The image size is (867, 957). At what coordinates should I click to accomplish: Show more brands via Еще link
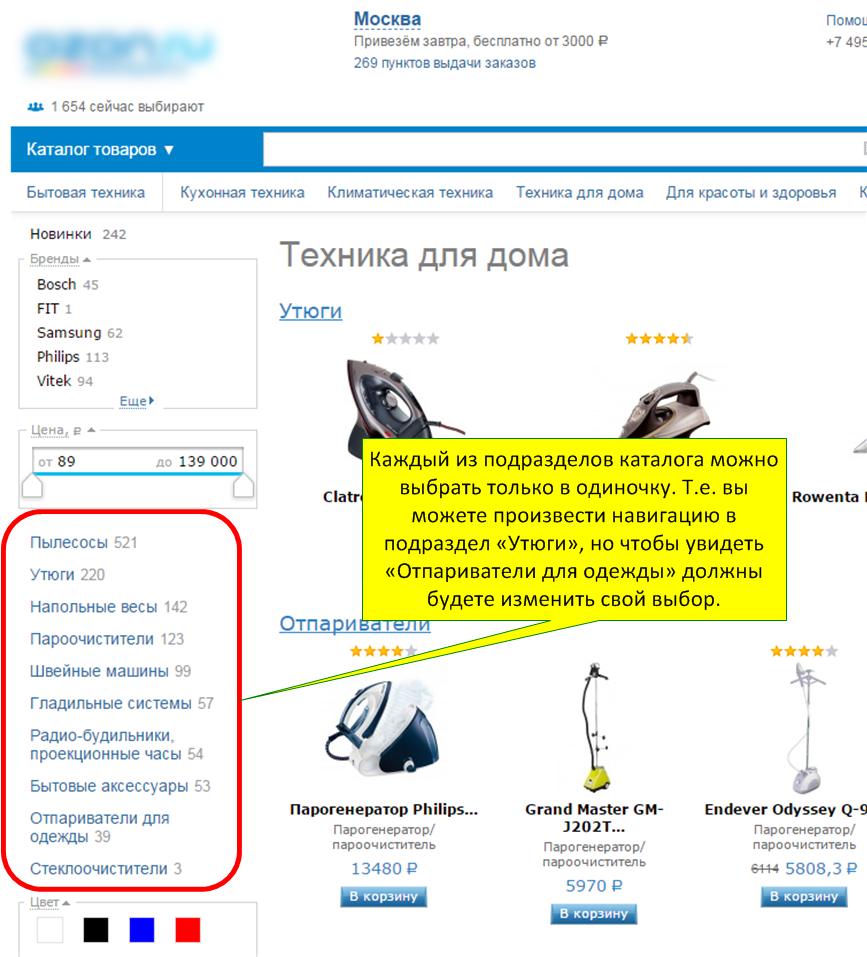(136, 401)
